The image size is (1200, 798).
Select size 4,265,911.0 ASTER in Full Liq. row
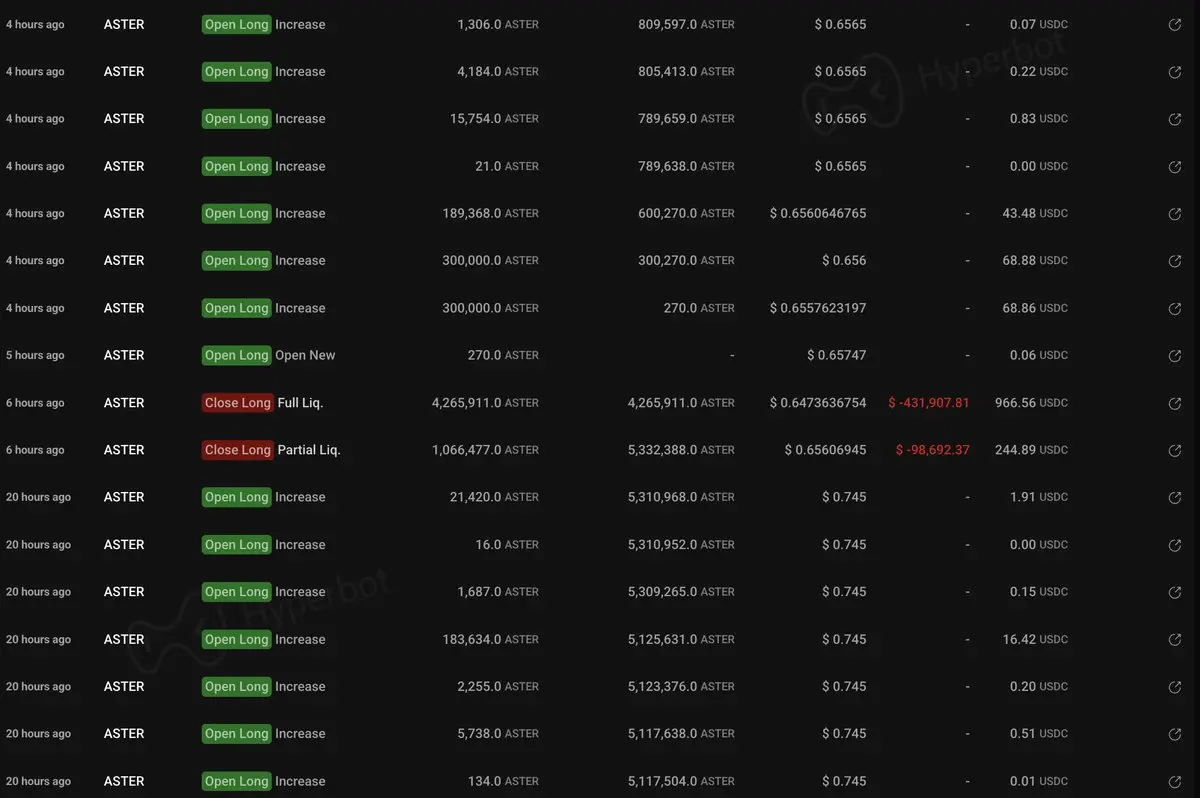point(485,403)
